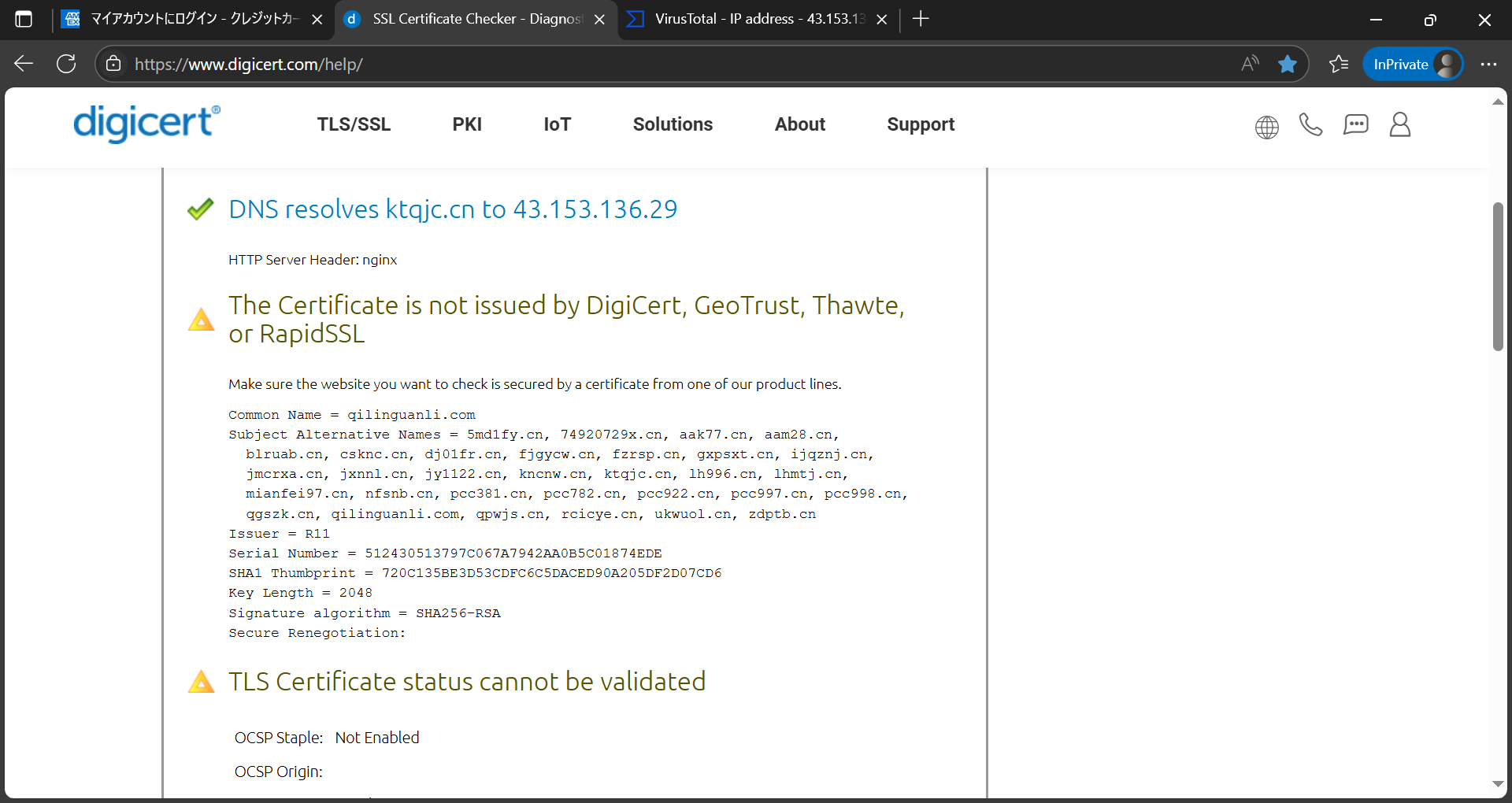Click the phone contact icon
Viewport: 1512px width, 803px height.
1310,124
